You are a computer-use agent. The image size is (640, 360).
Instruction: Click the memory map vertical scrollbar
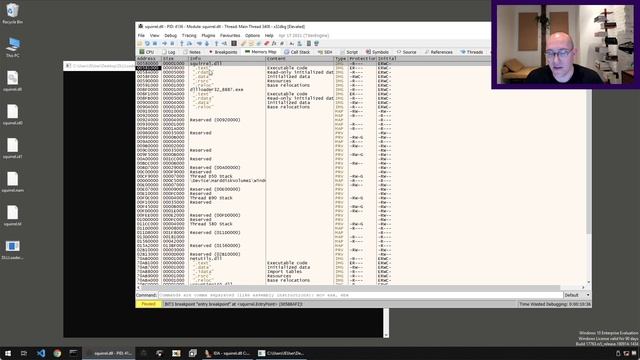point(589,171)
